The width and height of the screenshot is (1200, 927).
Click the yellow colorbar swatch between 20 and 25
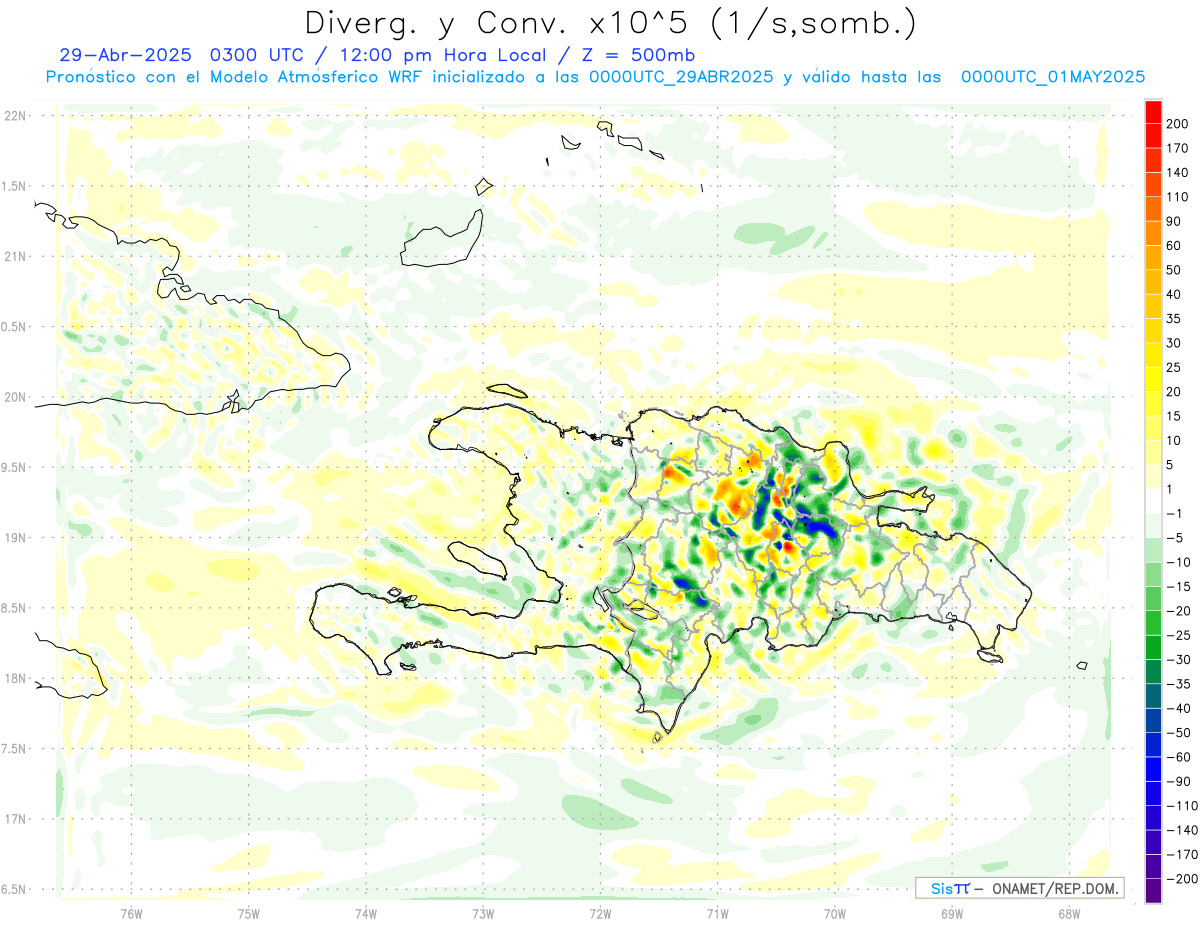(x=1154, y=378)
